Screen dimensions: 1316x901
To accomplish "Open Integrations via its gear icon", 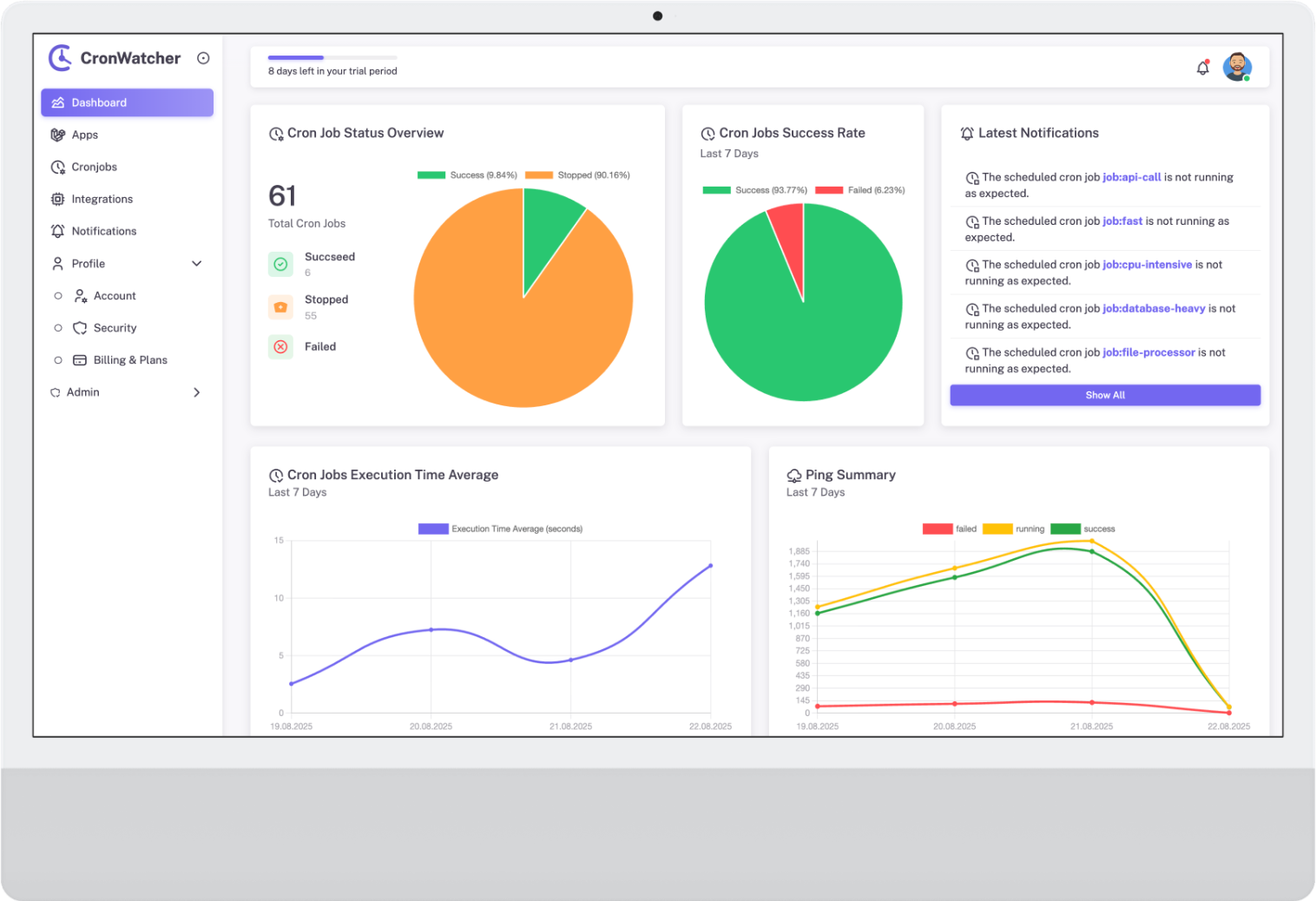I will (x=57, y=199).
